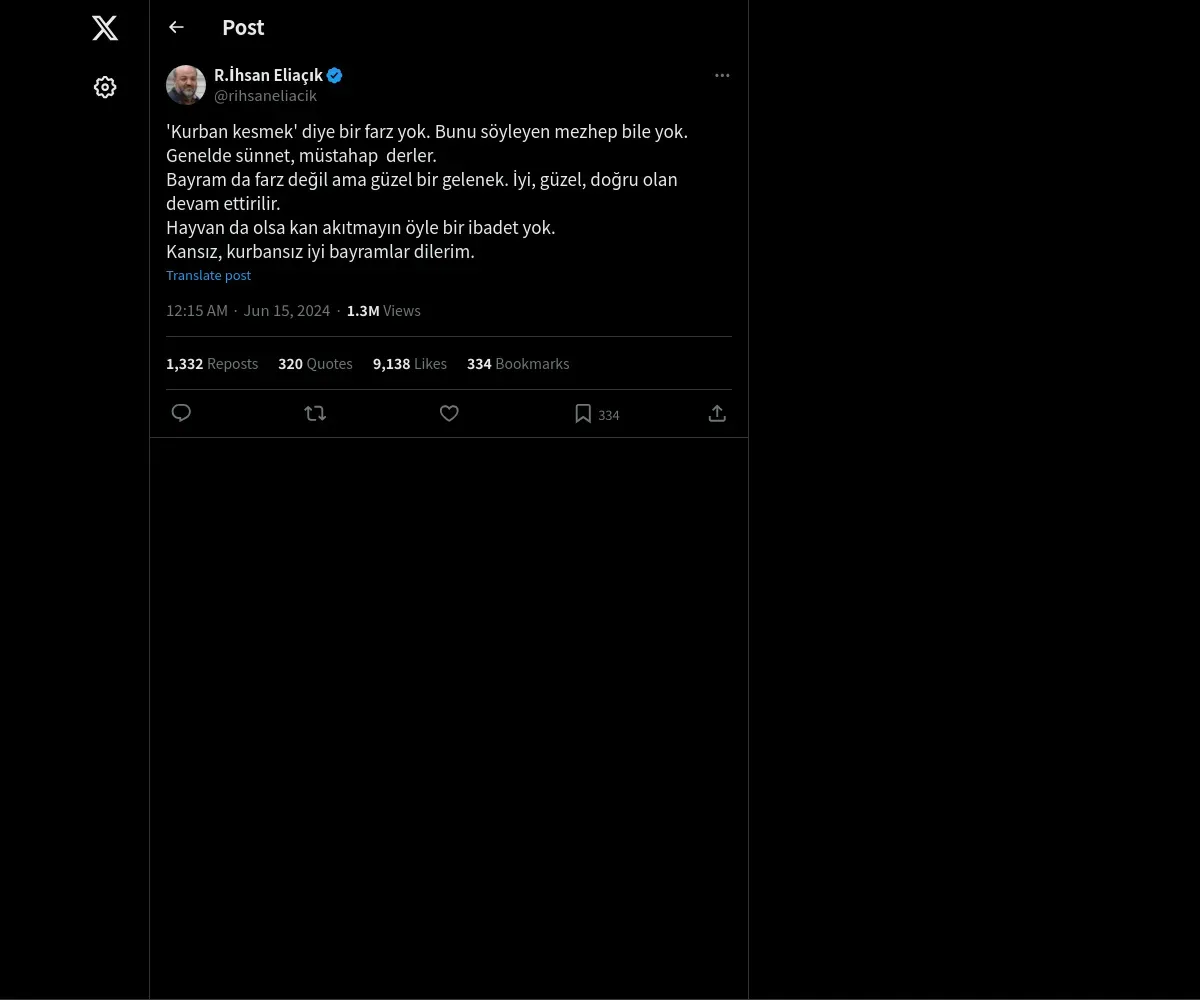The height and width of the screenshot is (1000, 1200).
Task: View the 1,332 Reposts list
Action: click(212, 364)
